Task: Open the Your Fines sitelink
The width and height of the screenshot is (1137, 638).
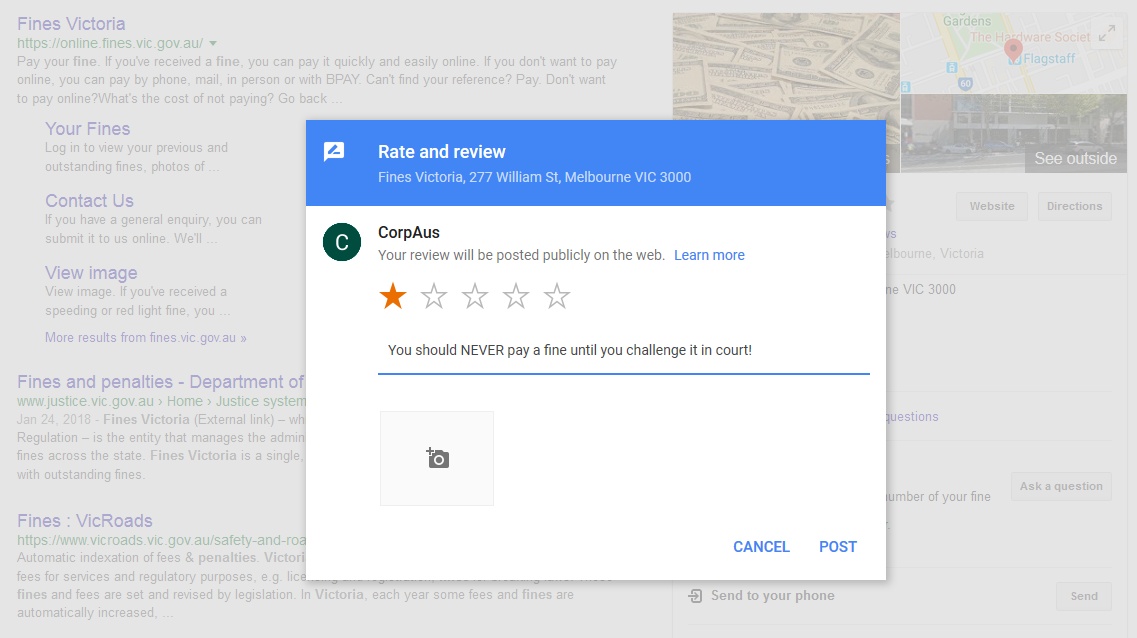Action: tap(88, 128)
